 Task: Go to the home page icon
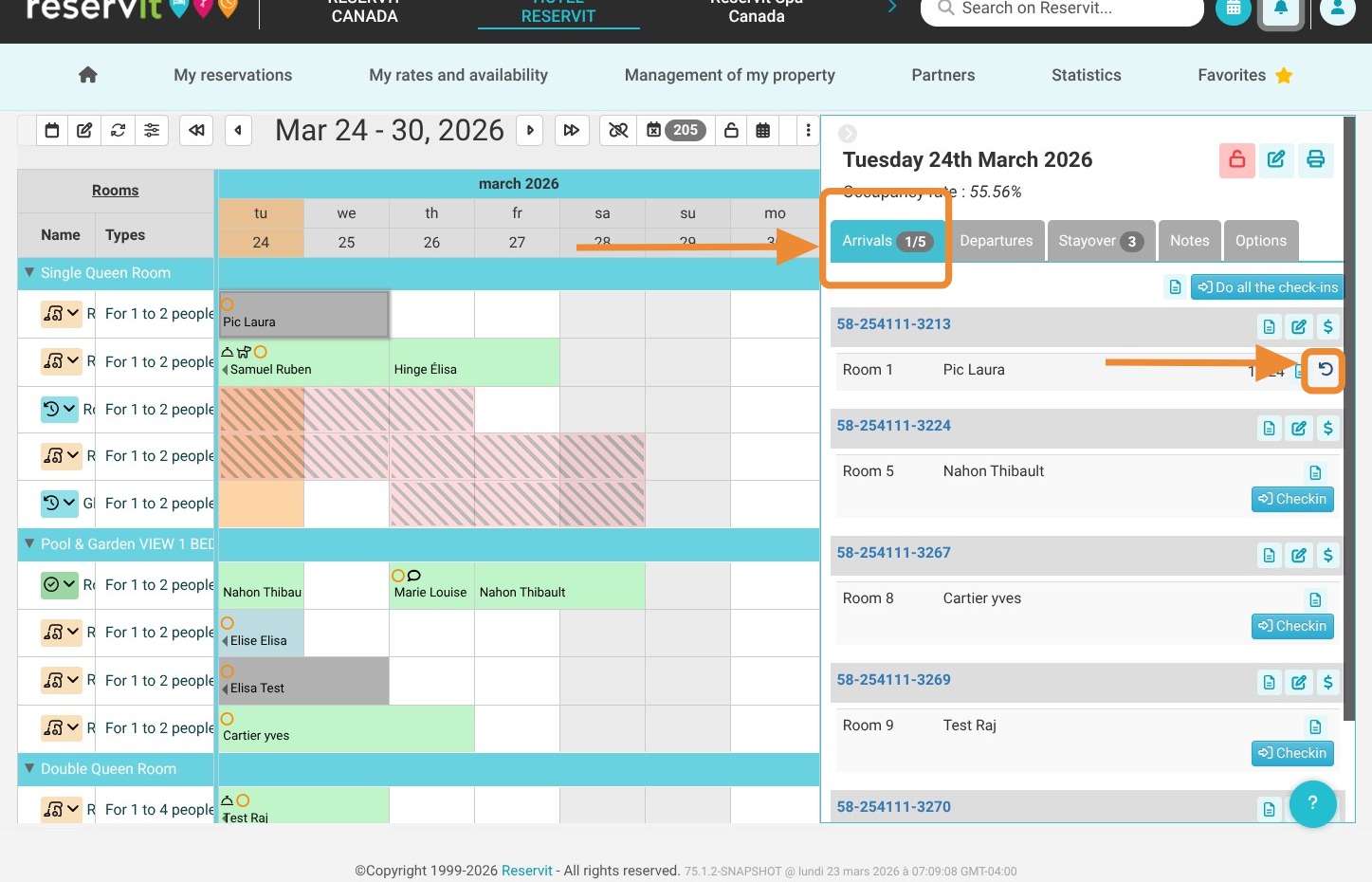point(88,75)
